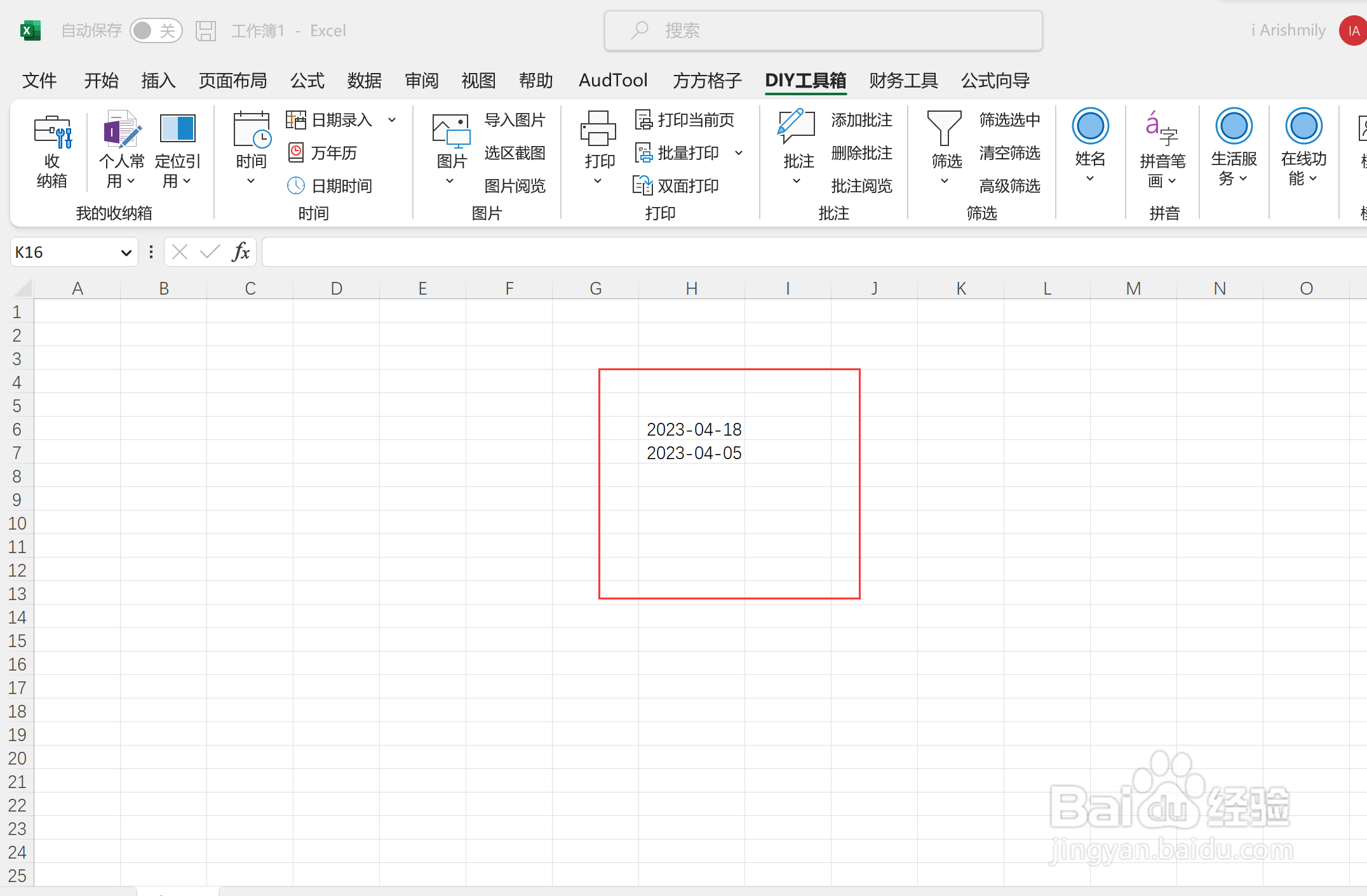Expand the 个人常用 dropdown chevron
The image size is (1367, 896).
click(x=131, y=181)
